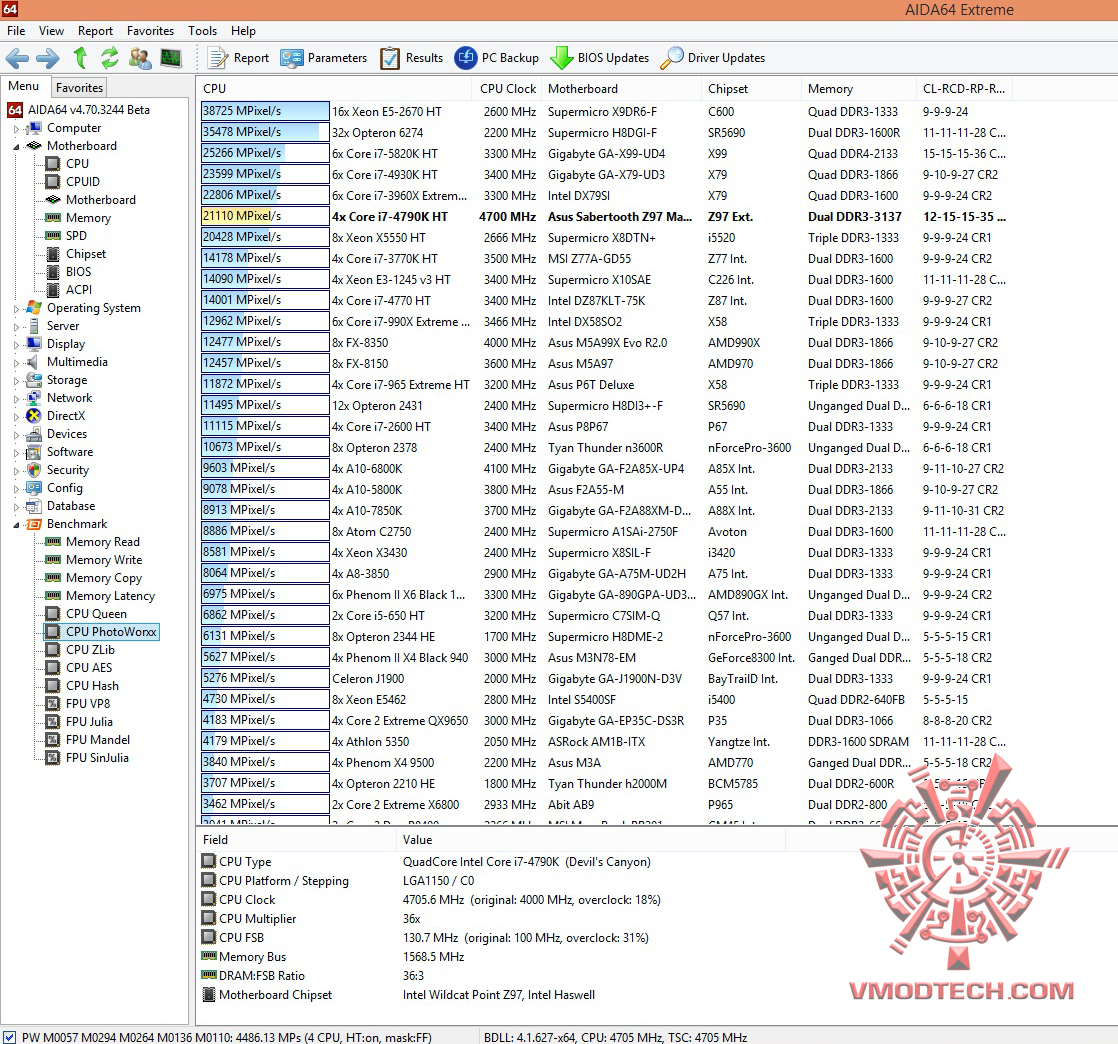Select the highlighted 21110 MPixel/s result bar
The image size is (1118, 1044).
click(265, 216)
